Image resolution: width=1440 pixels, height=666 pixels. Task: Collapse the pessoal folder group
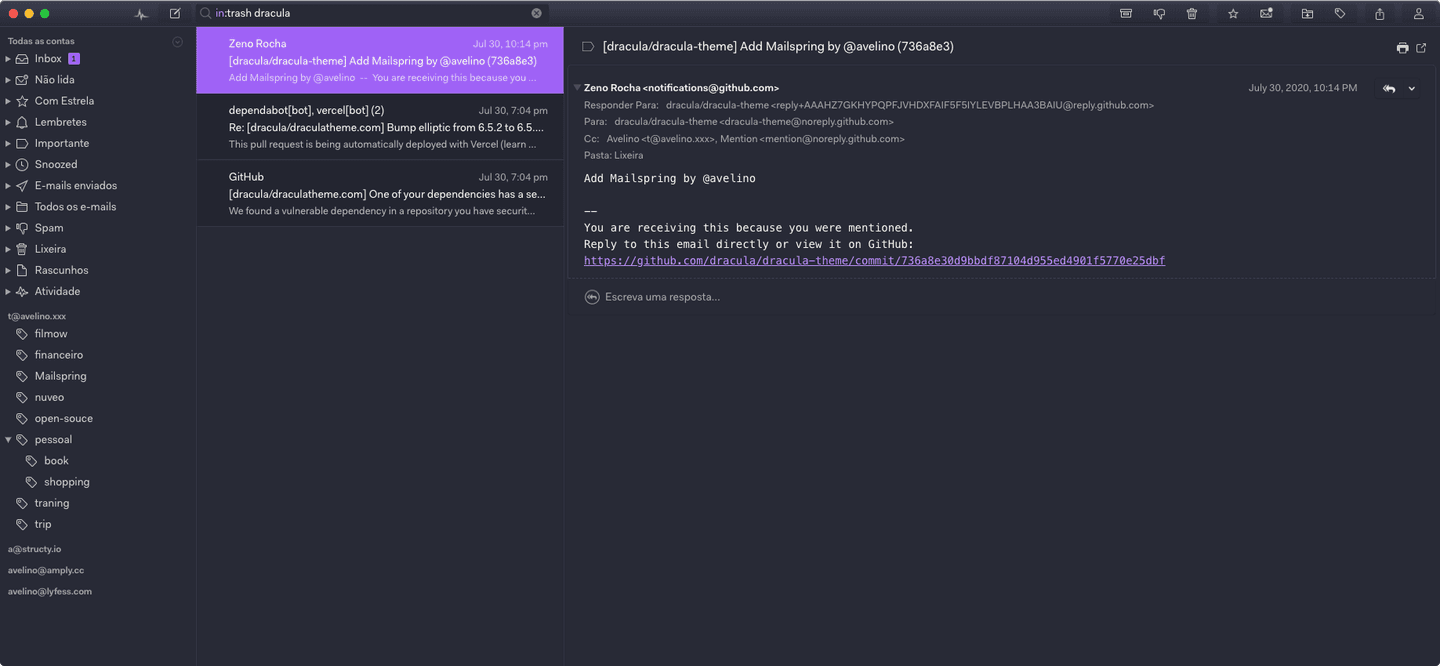point(8,439)
